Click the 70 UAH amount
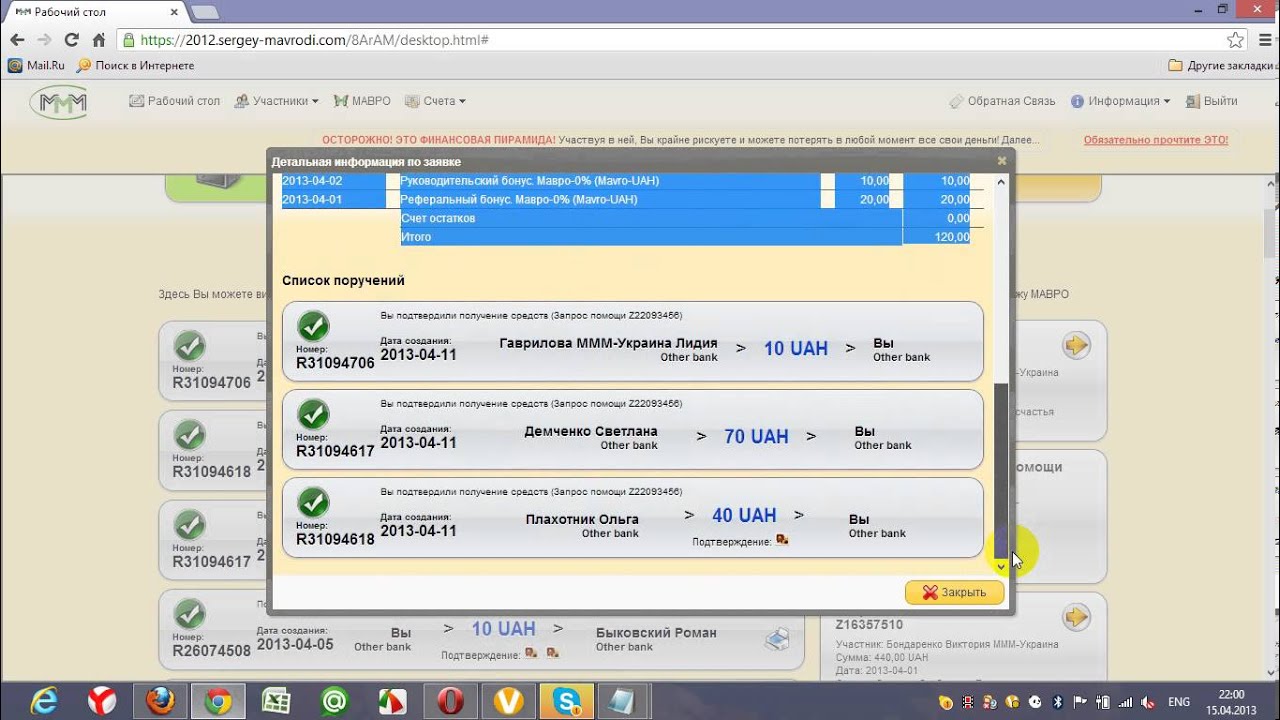 coord(756,437)
